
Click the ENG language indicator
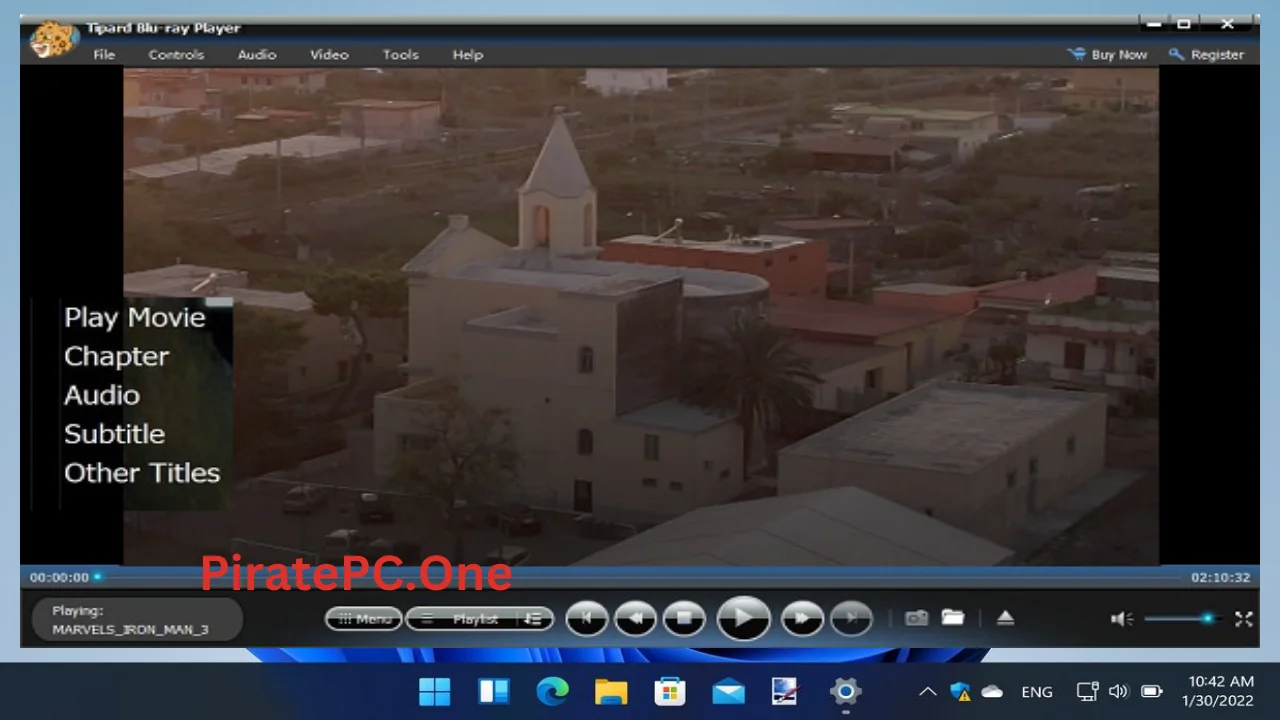tap(1037, 692)
